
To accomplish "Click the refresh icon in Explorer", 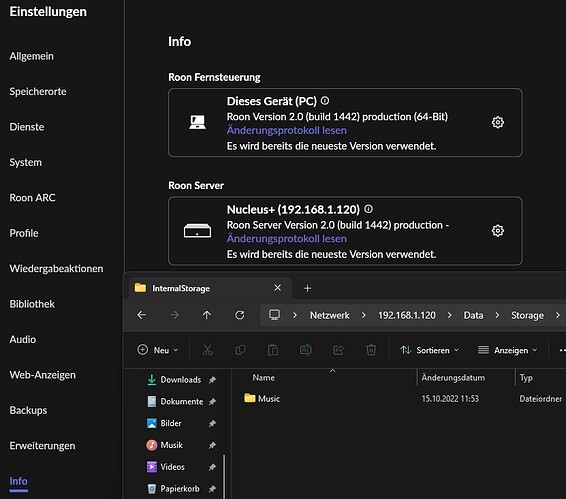I will pos(239,315).
